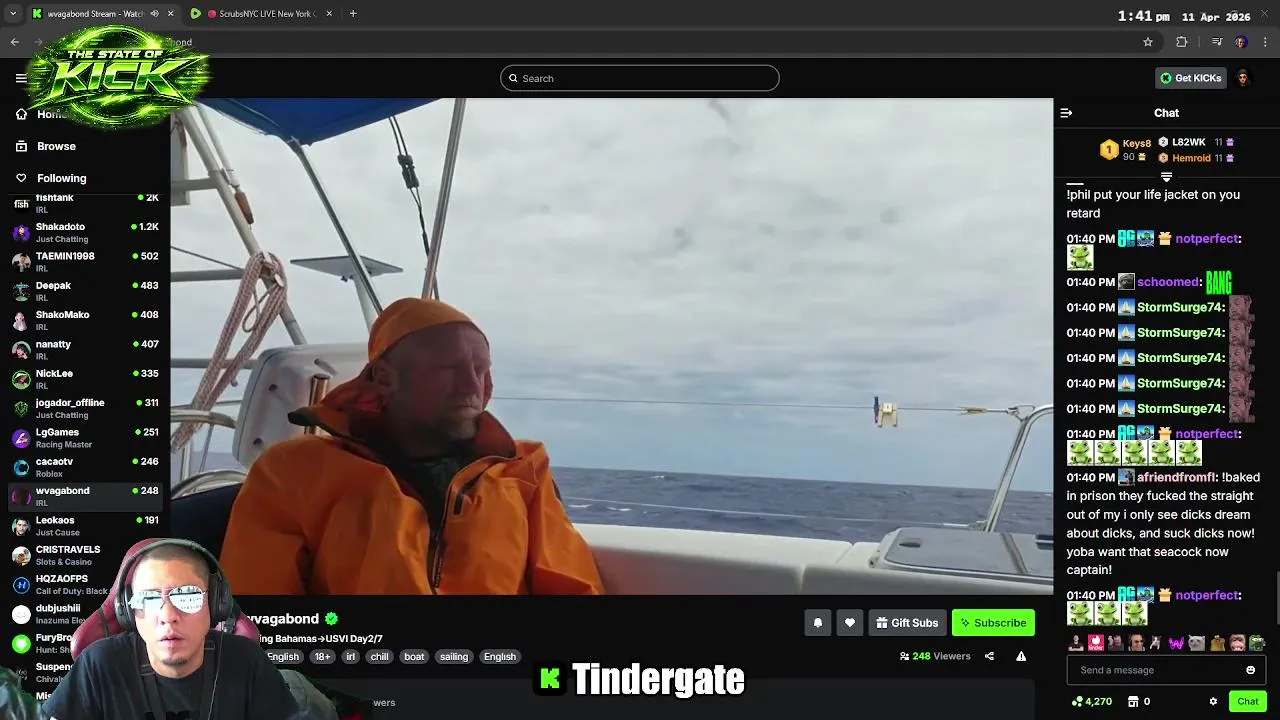Pick the white cat emote in quick emotes

click(x=1197, y=643)
